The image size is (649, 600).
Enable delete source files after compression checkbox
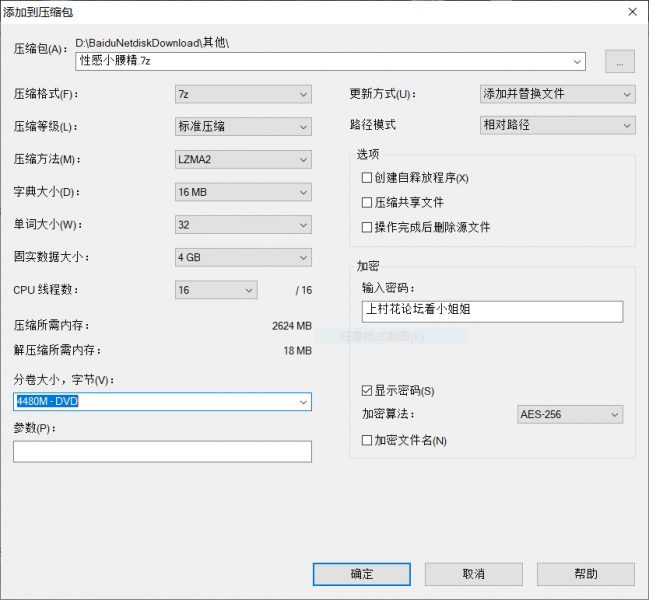tap(367, 227)
